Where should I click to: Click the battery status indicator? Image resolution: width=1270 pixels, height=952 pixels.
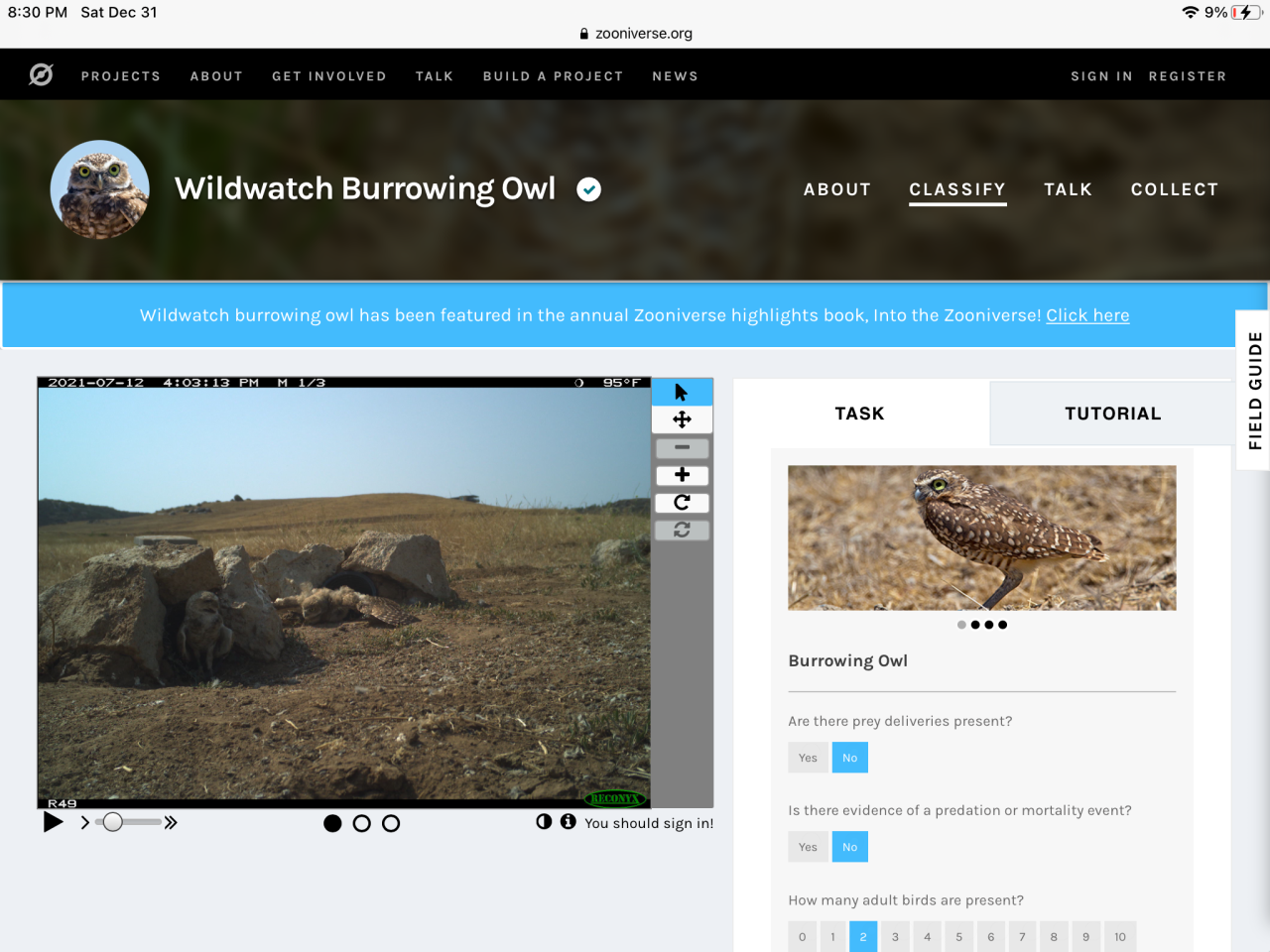point(1247,12)
